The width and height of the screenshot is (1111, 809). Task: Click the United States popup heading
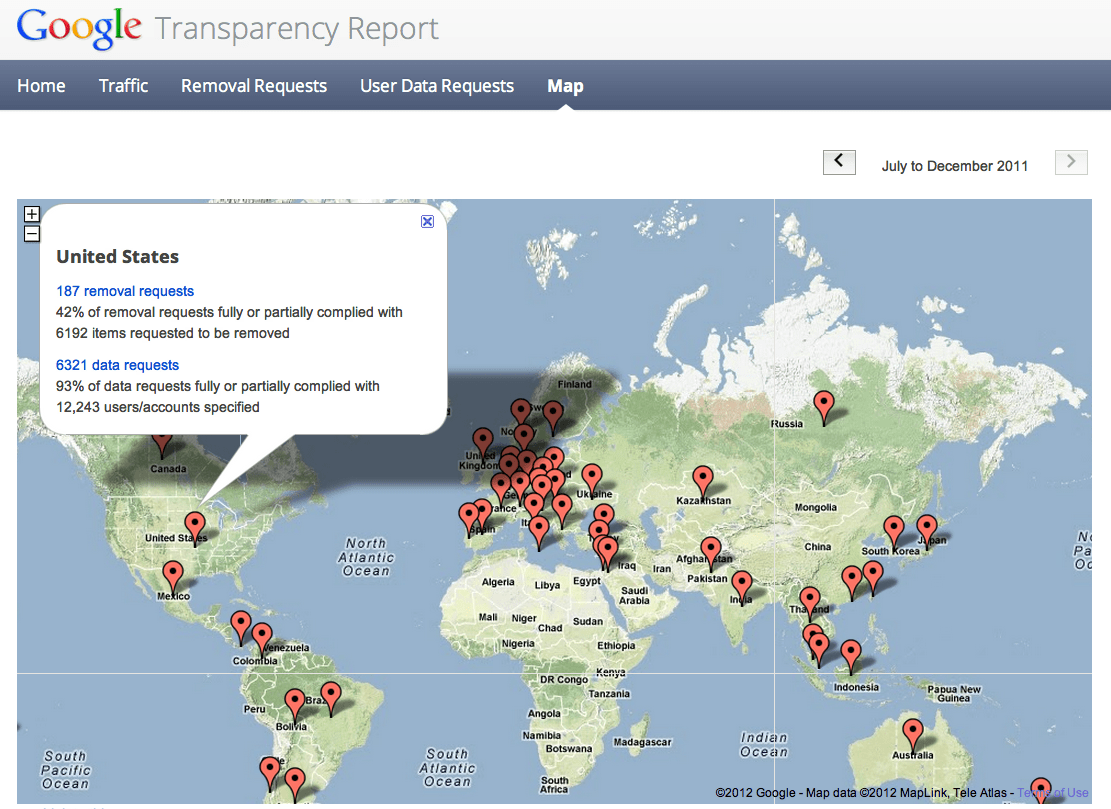pyautogui.click(x=118, y=256)
